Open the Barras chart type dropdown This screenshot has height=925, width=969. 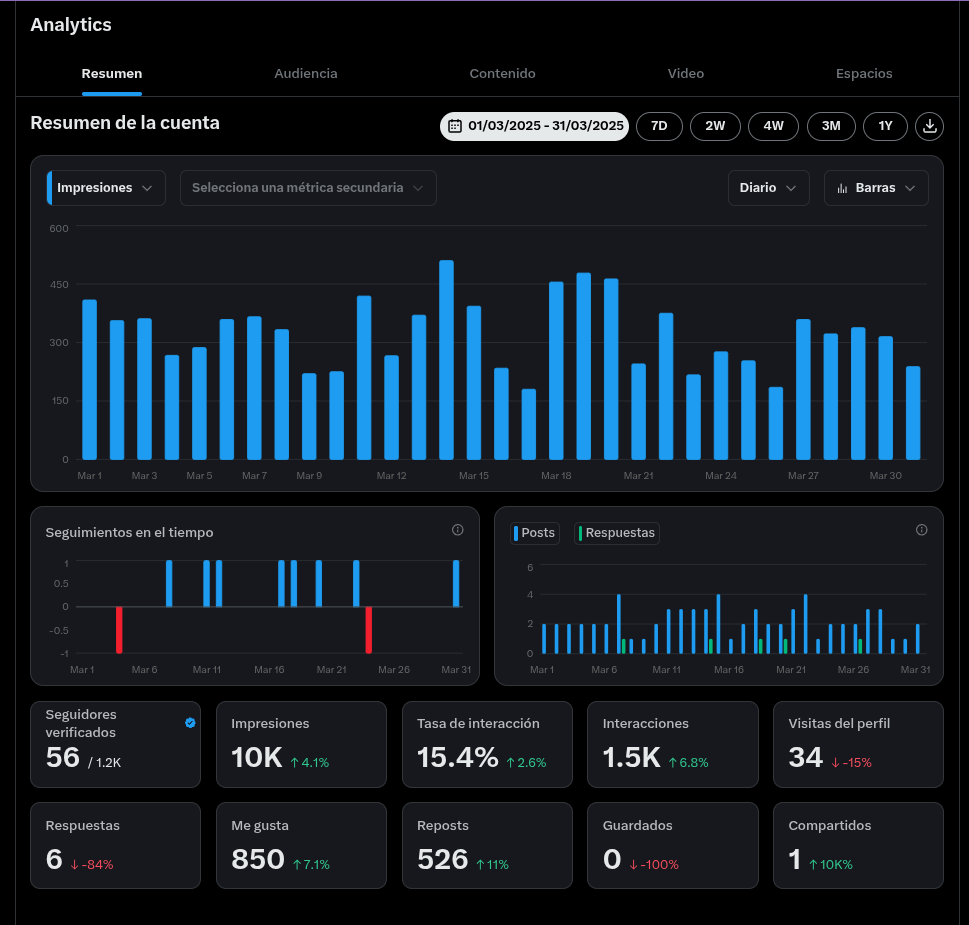point(876,188)
